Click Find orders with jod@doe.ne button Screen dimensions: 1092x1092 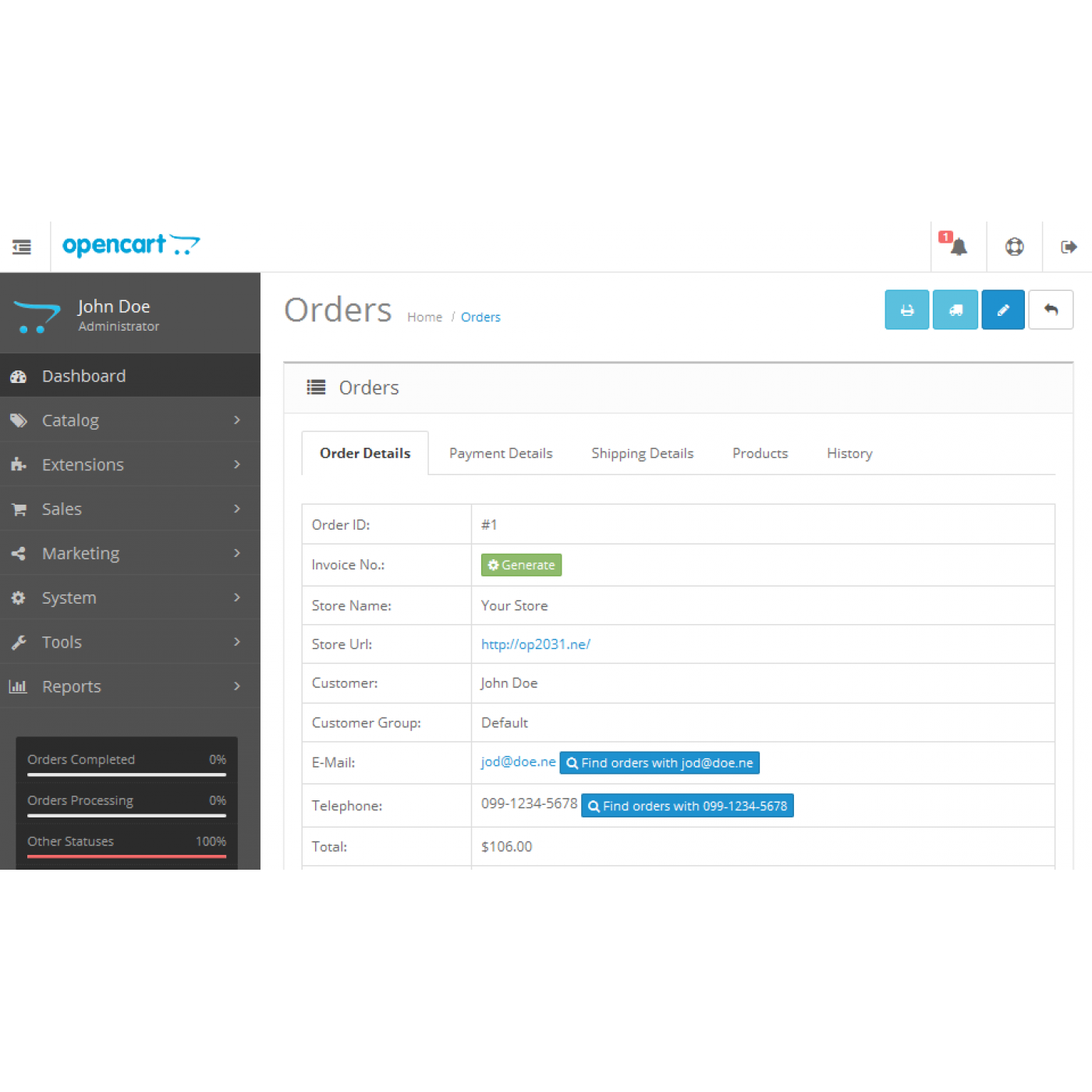coord(659,763)
